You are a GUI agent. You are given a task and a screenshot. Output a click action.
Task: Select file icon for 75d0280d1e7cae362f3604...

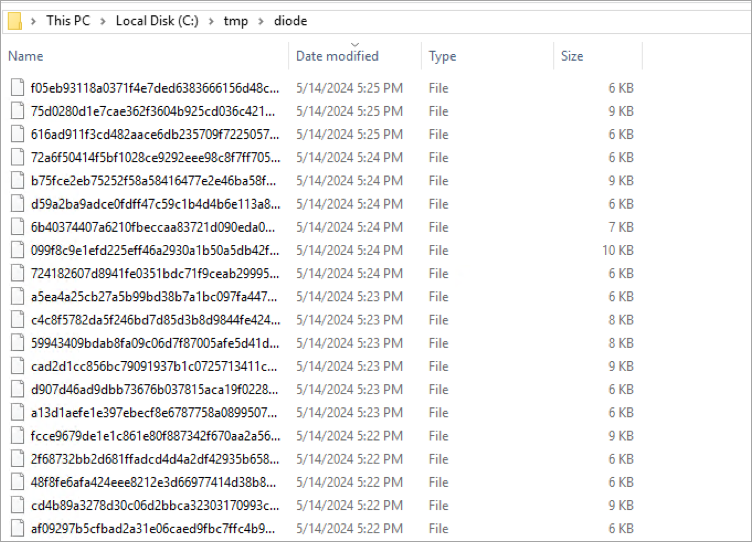[18, 111]
